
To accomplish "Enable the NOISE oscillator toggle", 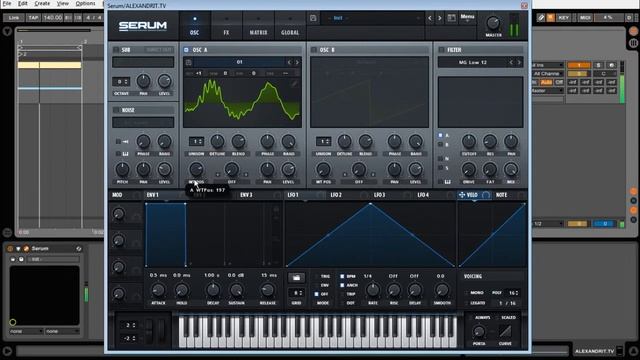I will [x=116, y=110].
